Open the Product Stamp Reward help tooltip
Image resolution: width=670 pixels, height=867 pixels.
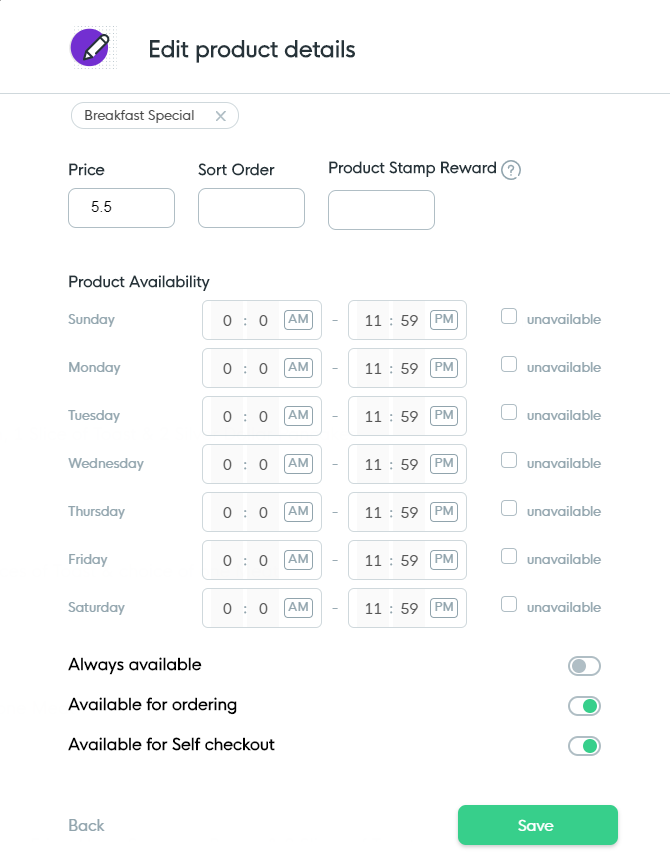[x=510, y=169]
